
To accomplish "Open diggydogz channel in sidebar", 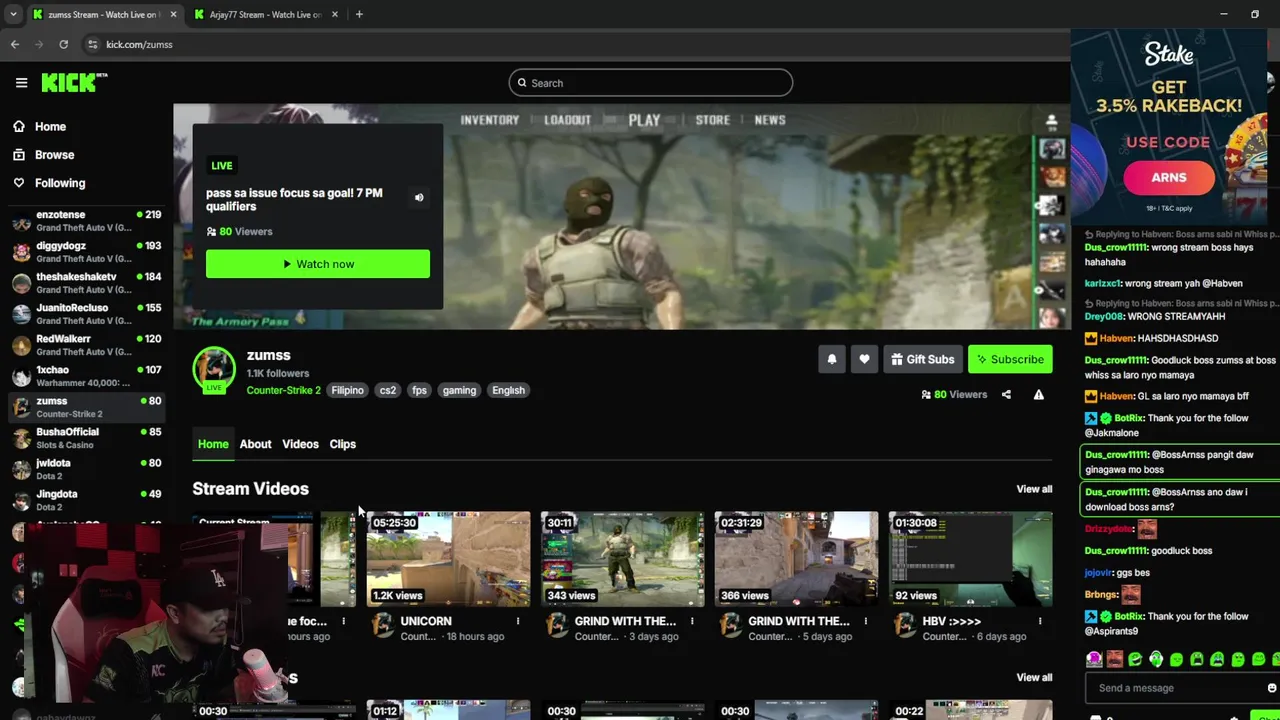I will point(86,252).
